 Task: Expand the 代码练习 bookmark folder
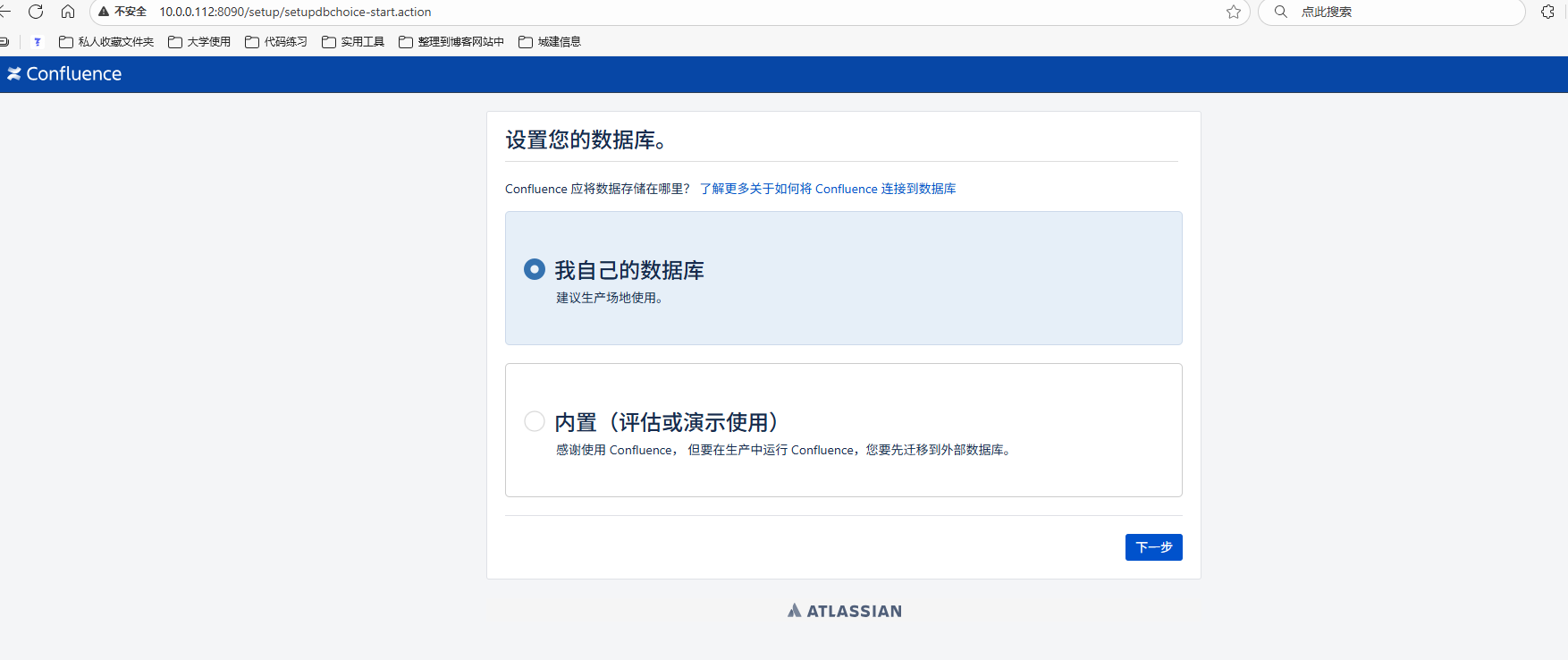coord(276,42)
